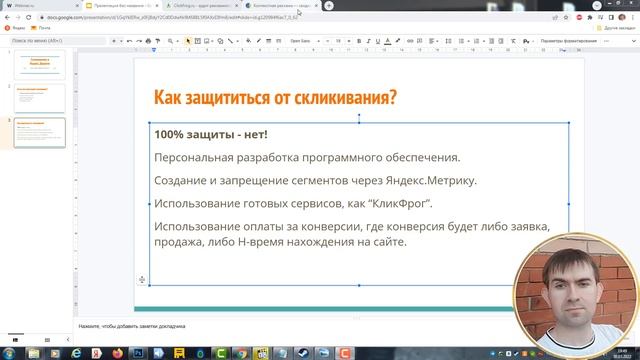
Task: Decrease indent of the text
Action: (x=491, y=41)
